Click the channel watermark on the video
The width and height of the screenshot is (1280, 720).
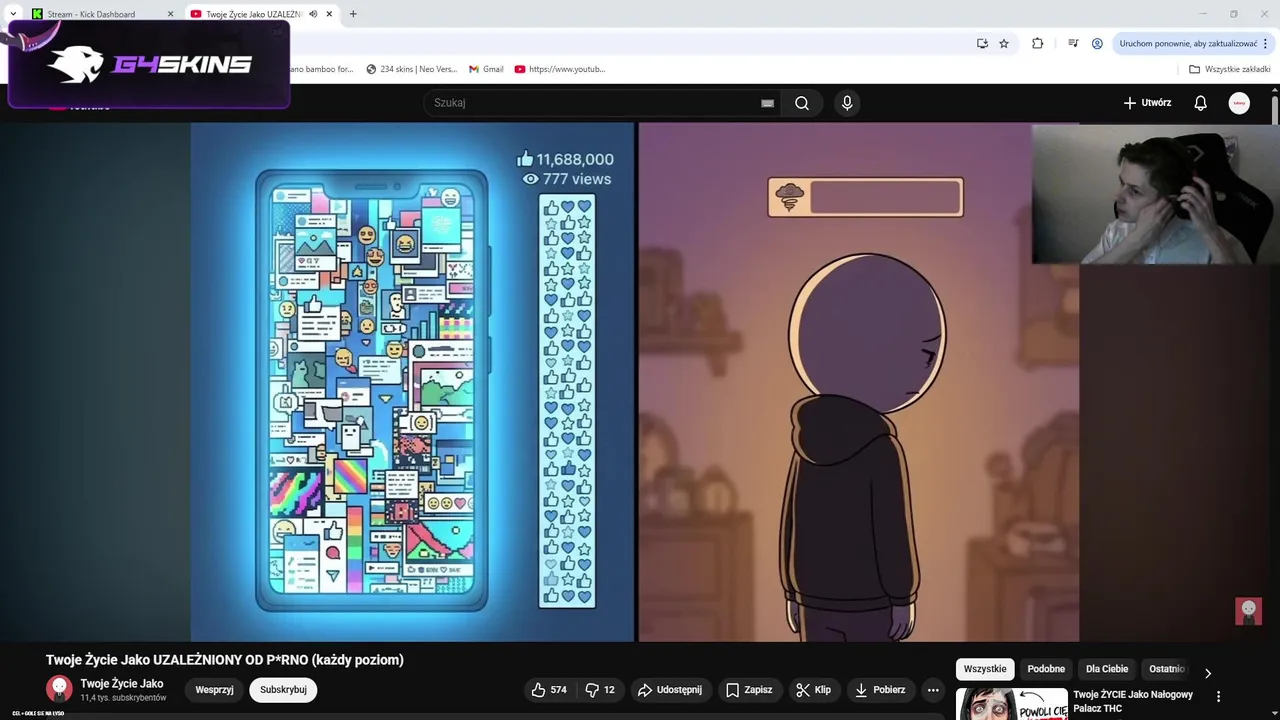[x=1248, y=611]
